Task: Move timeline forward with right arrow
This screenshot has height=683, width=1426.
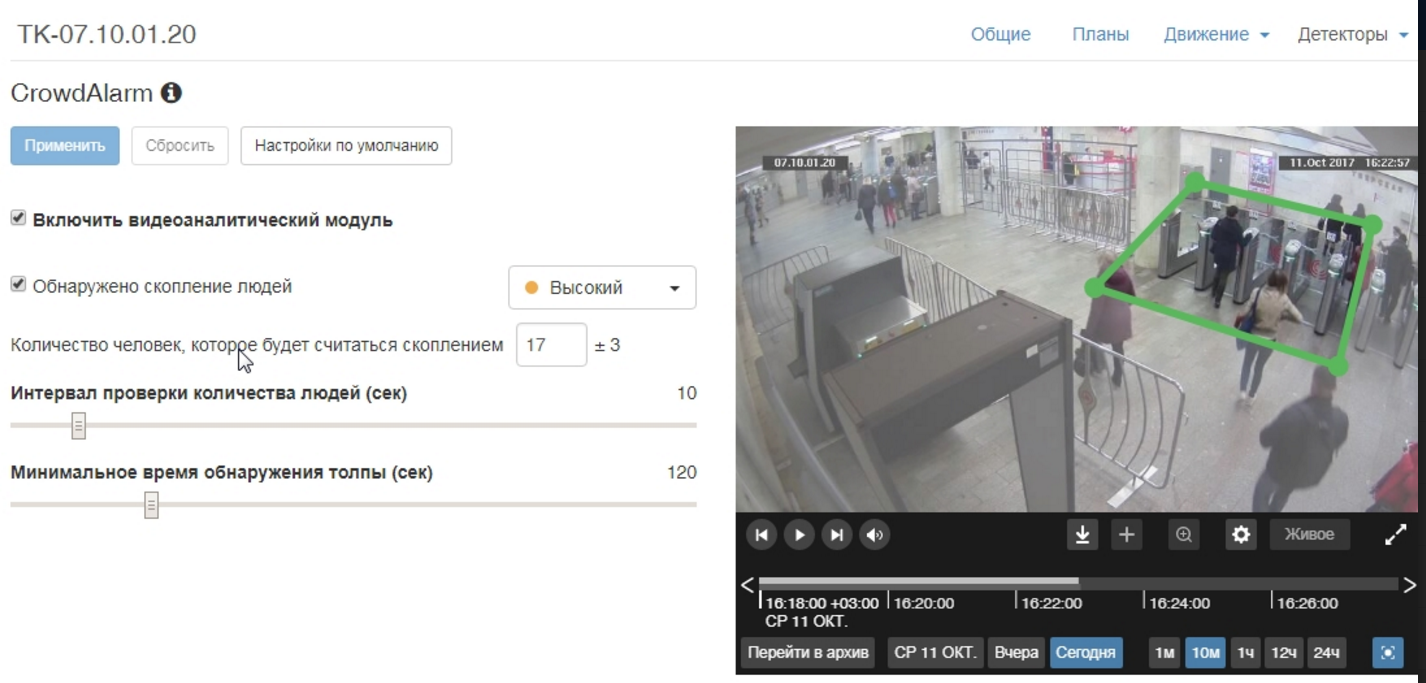Action: (x=1410, y=584)
